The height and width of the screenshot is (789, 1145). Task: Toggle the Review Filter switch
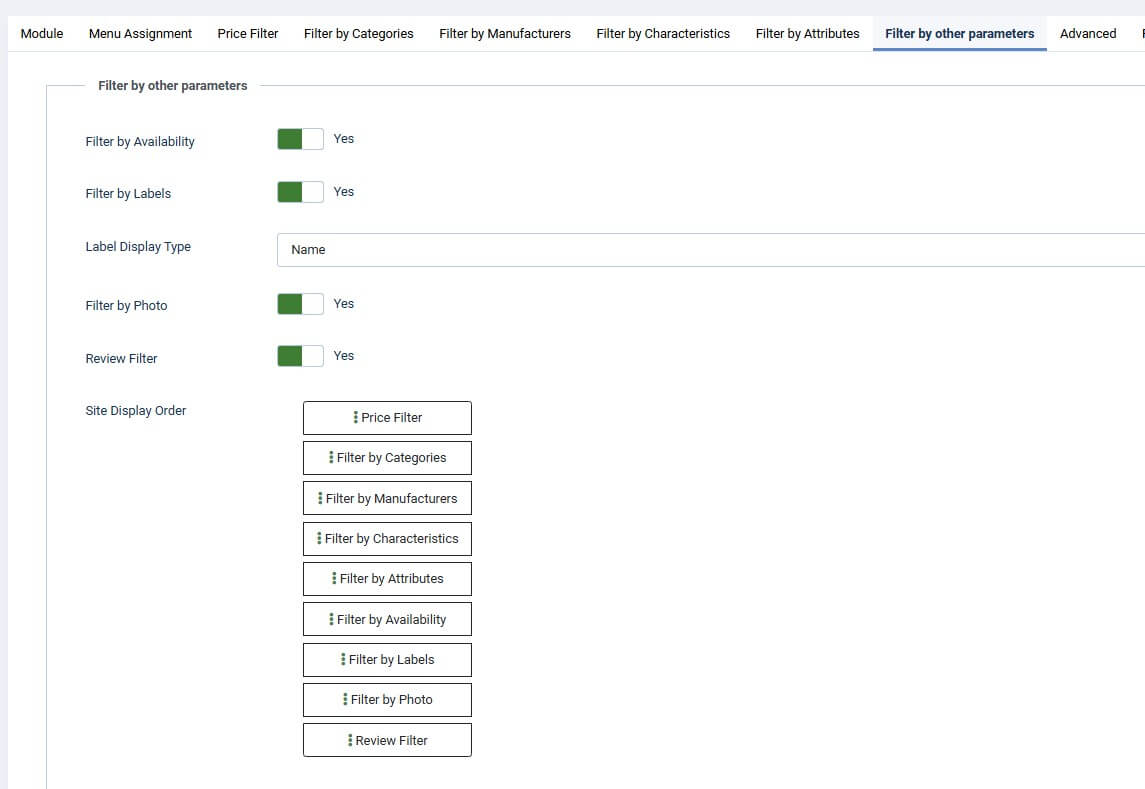300,356
